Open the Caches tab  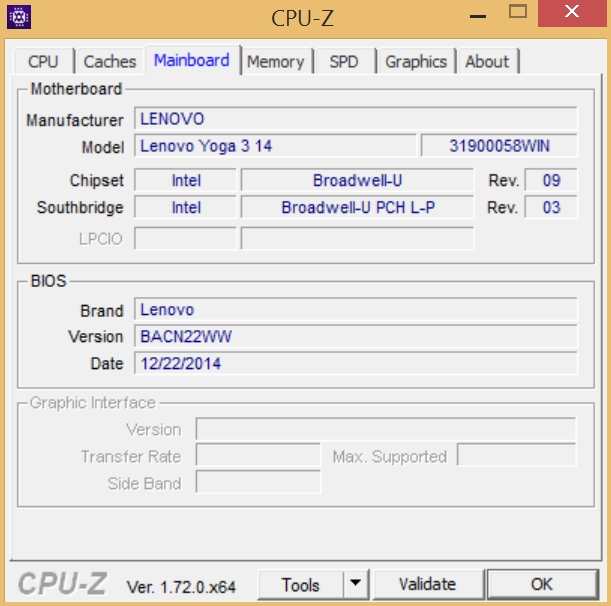[110, 61]
